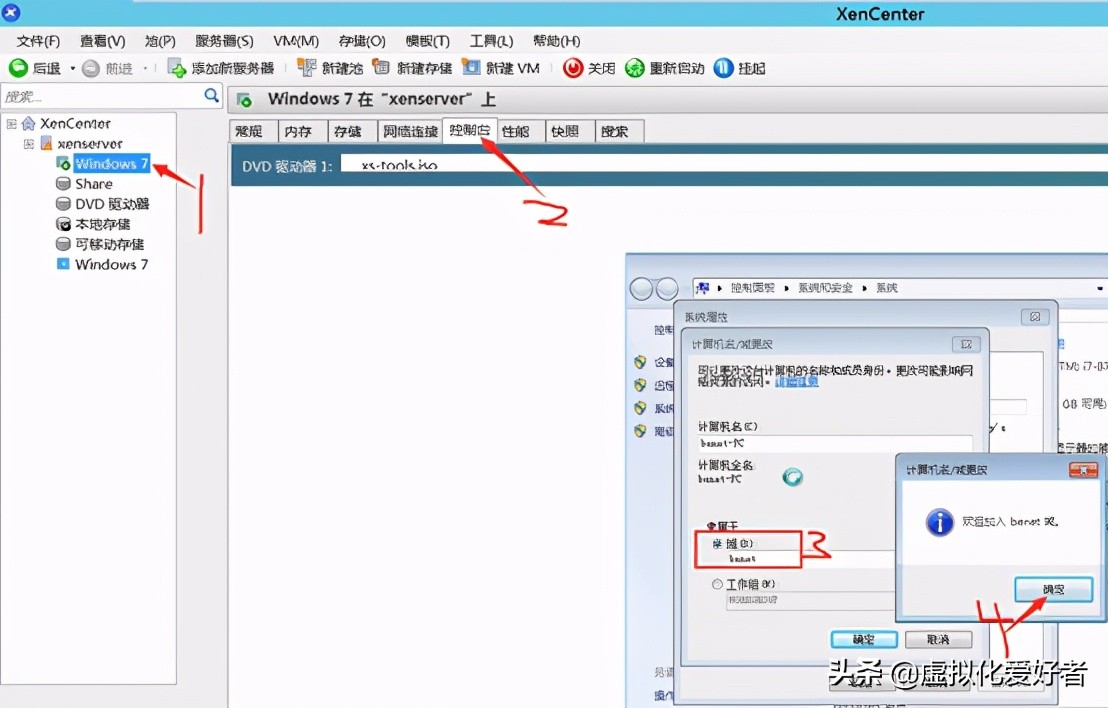This screenshot has width=1108, height=708.
Task: Click the 本地存储 (local storage) icon
Action: click(63, 224)
